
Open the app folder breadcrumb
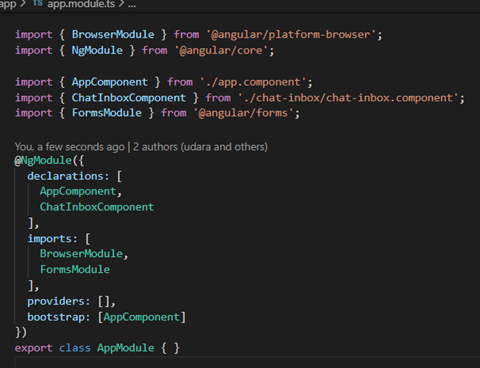pos(8,4)
